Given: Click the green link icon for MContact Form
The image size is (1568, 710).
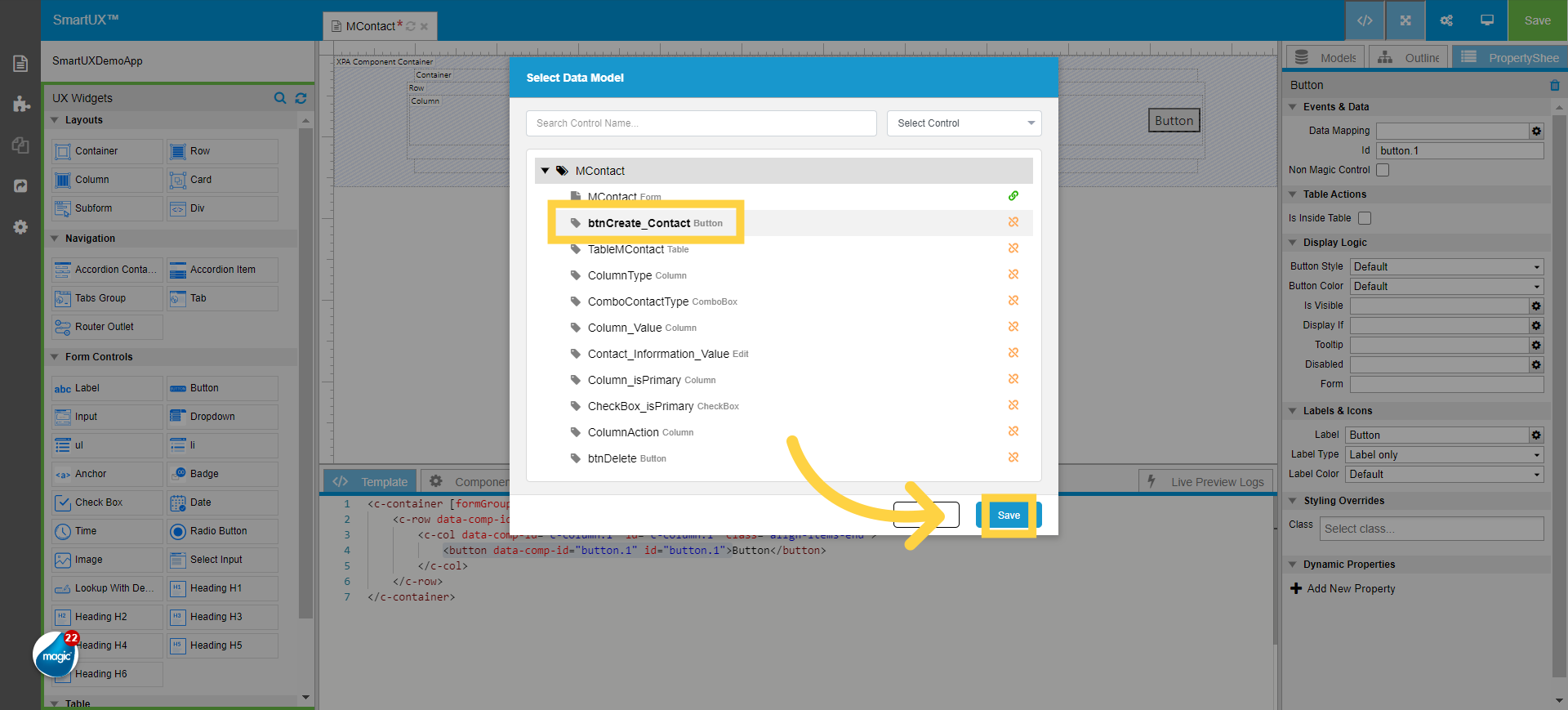Looking at the screenshot, I should point(1013,196).
